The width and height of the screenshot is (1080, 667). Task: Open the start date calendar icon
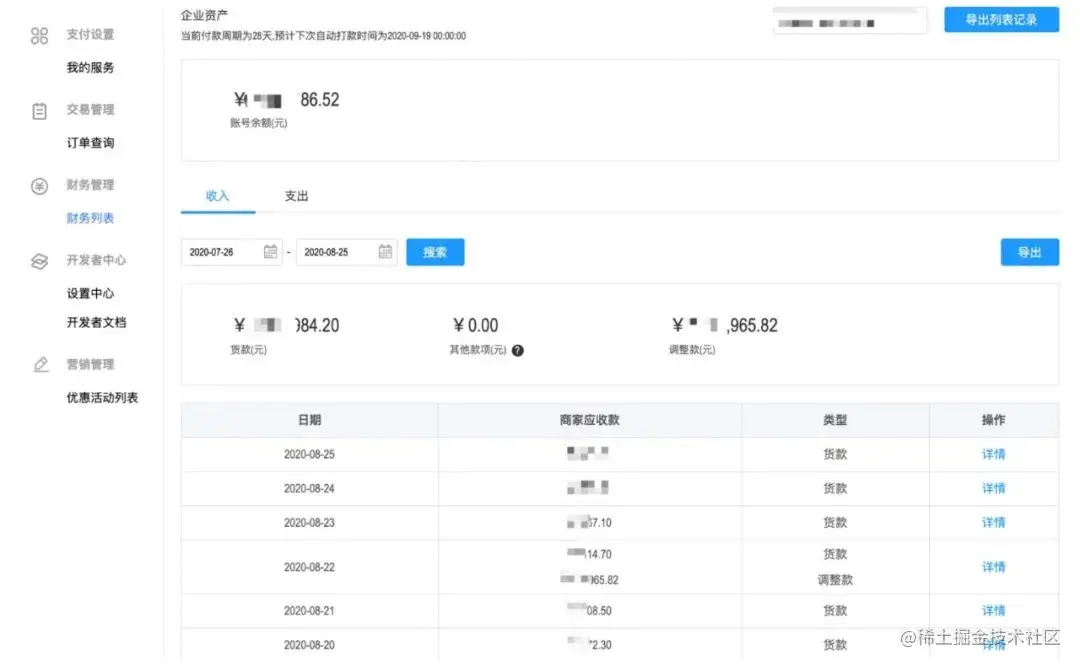point(270,252)
